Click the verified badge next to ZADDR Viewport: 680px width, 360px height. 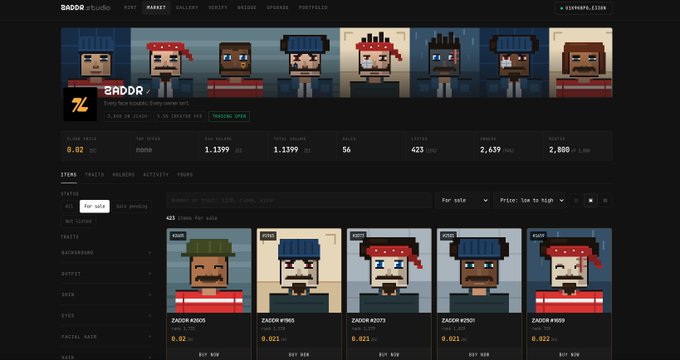(x=148, y=92)
